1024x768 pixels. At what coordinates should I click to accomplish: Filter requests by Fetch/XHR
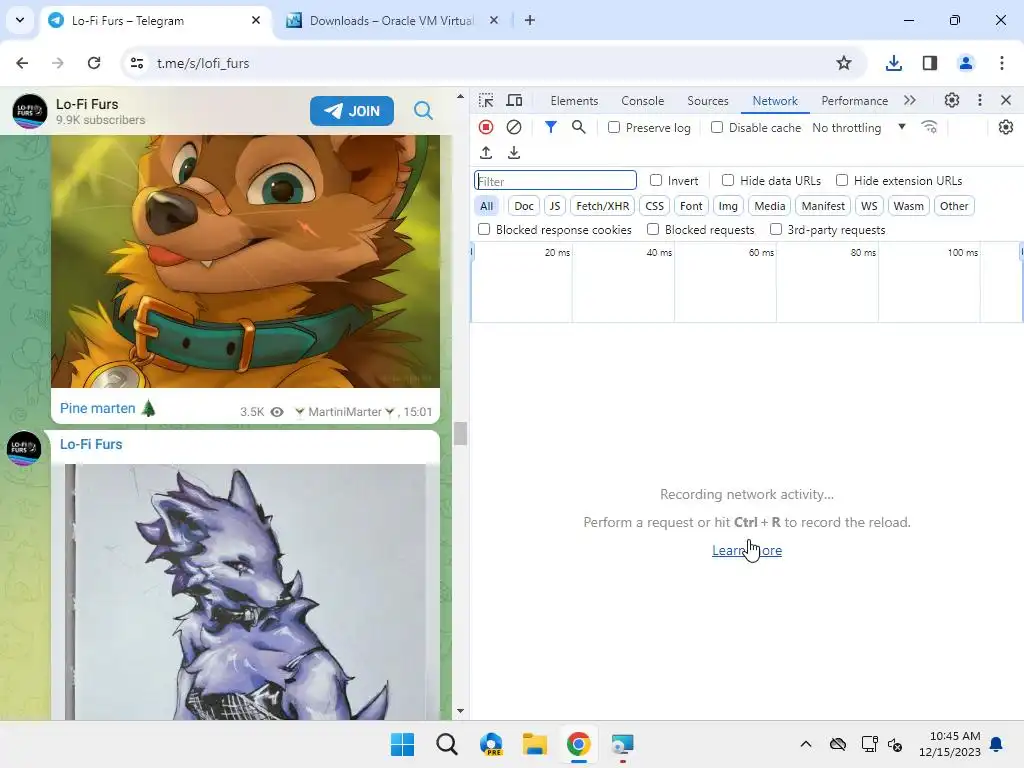pos(602,206)
